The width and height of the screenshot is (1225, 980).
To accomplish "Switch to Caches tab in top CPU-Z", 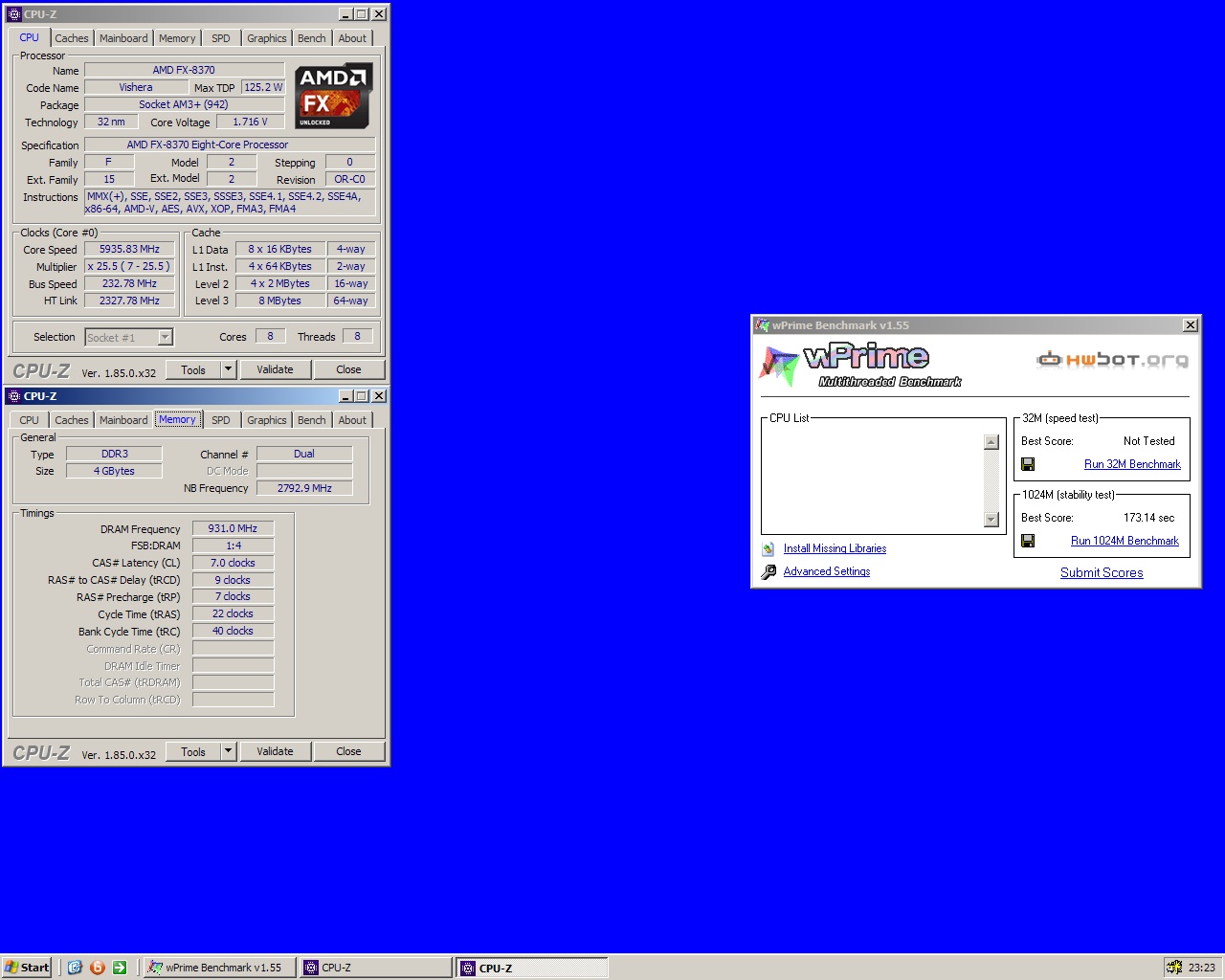I will click(72, 38).
